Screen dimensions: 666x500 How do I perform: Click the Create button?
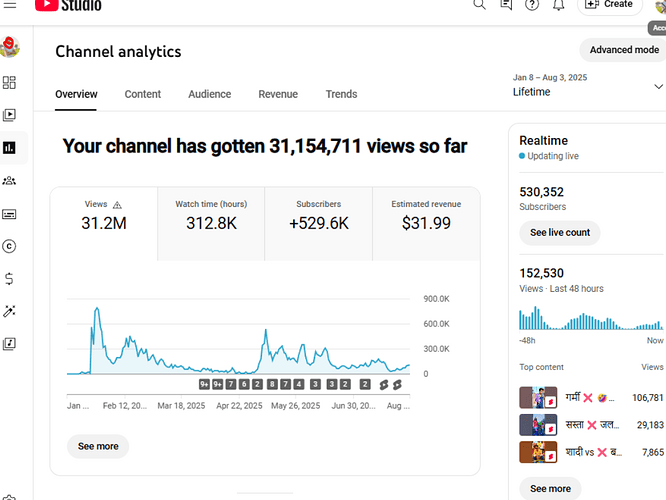tap(608, 5)
